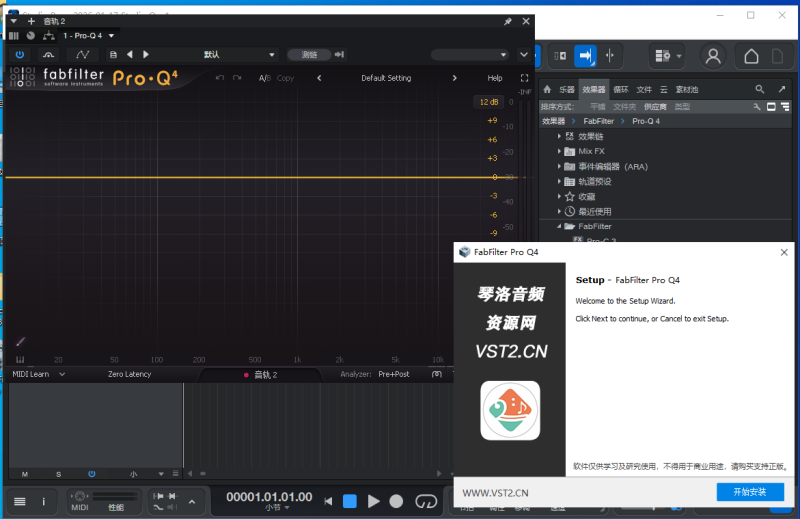
Task: Switch to the 乐器 browser tab
Action: click(x=567, y=90)
